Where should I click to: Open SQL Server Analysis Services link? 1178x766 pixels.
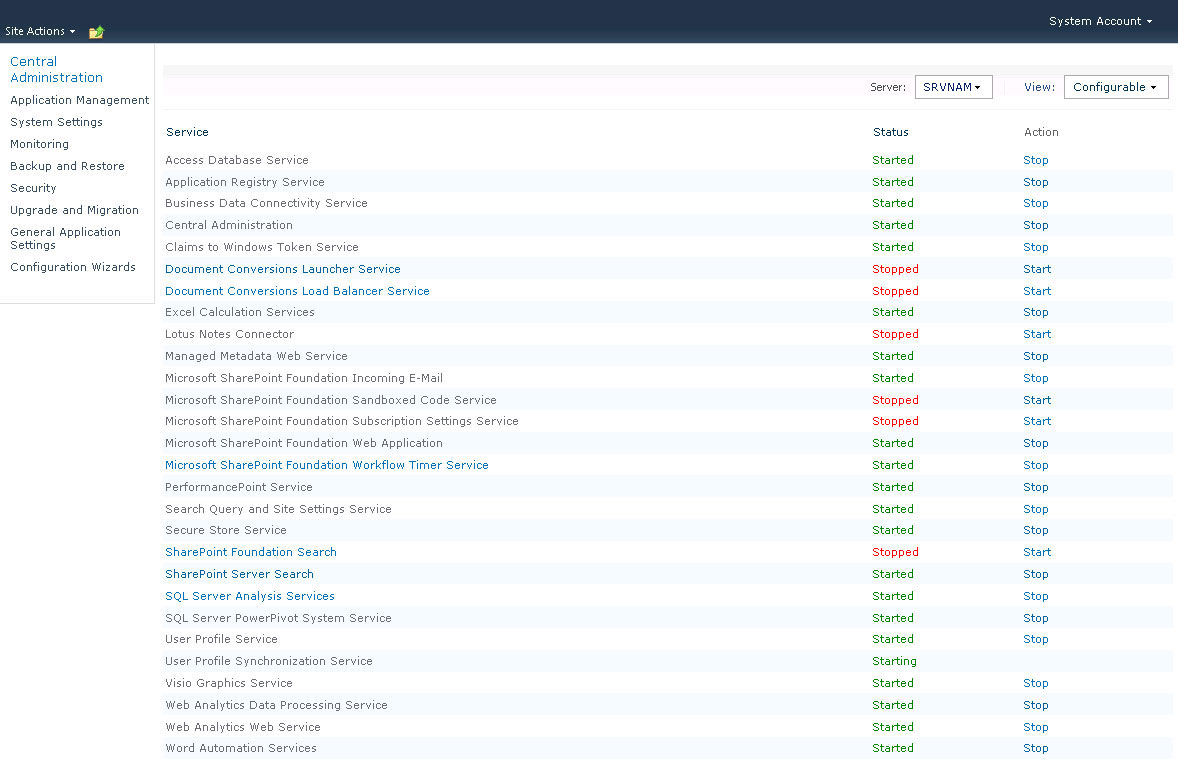pos(249,596)
